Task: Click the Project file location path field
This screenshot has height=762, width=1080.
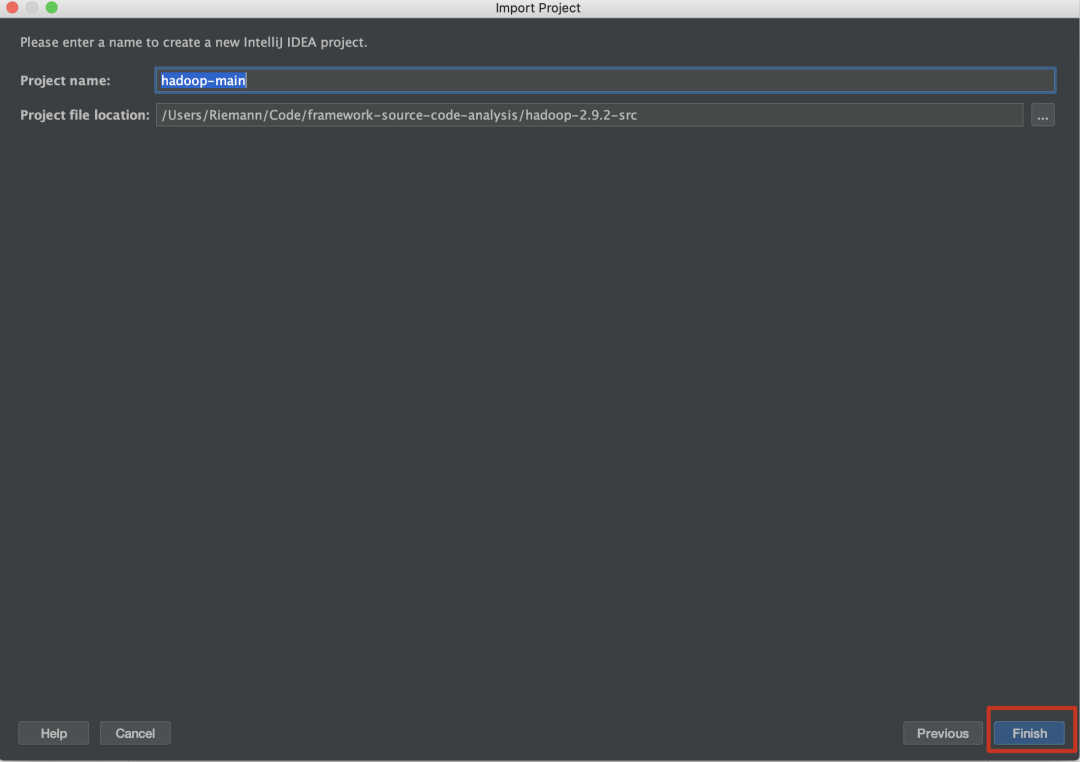Action: [590, 115]
